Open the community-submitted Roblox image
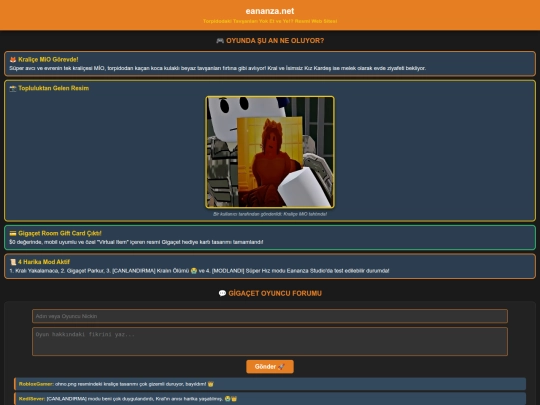Image resolution: width=540 pixels, height=405 pixels. tap(270, 152)
